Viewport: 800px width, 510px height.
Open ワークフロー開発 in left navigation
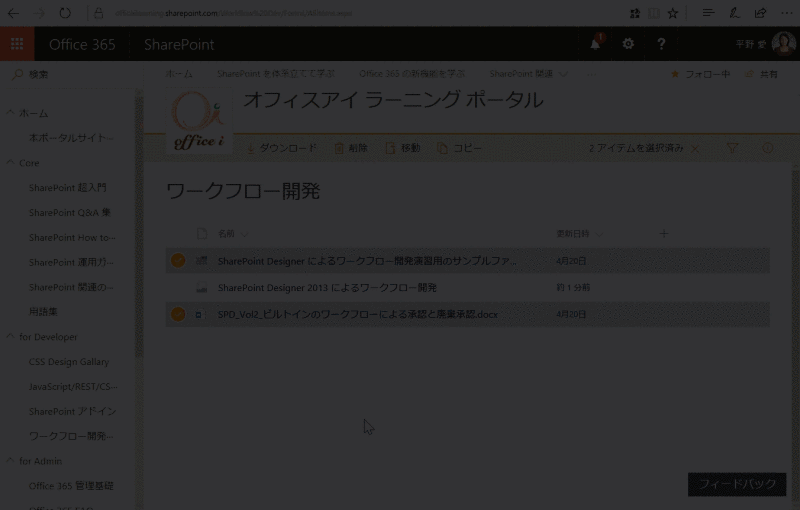pyautogui.click(x=71, y=436)
